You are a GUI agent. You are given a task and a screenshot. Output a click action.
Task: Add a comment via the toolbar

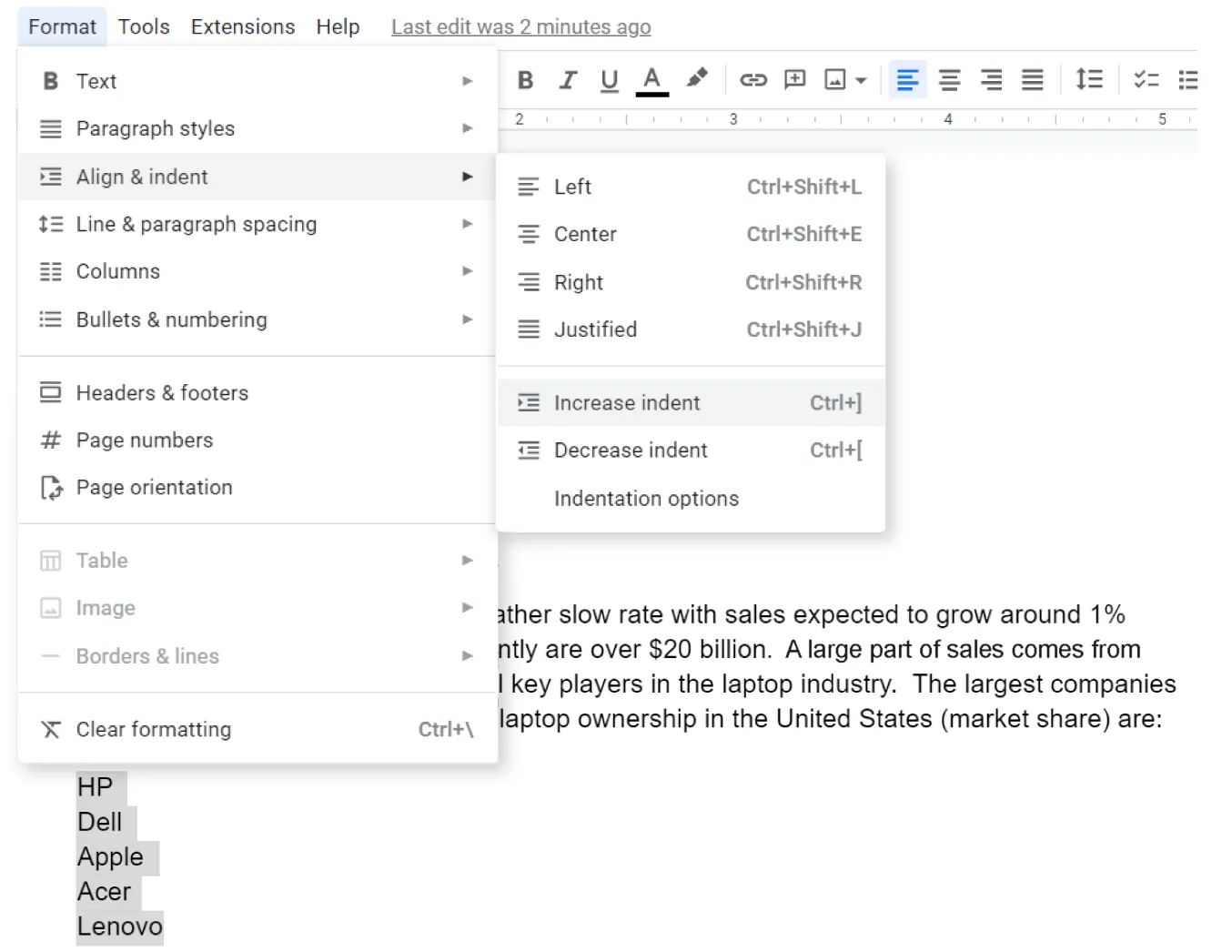coord(794,79)
